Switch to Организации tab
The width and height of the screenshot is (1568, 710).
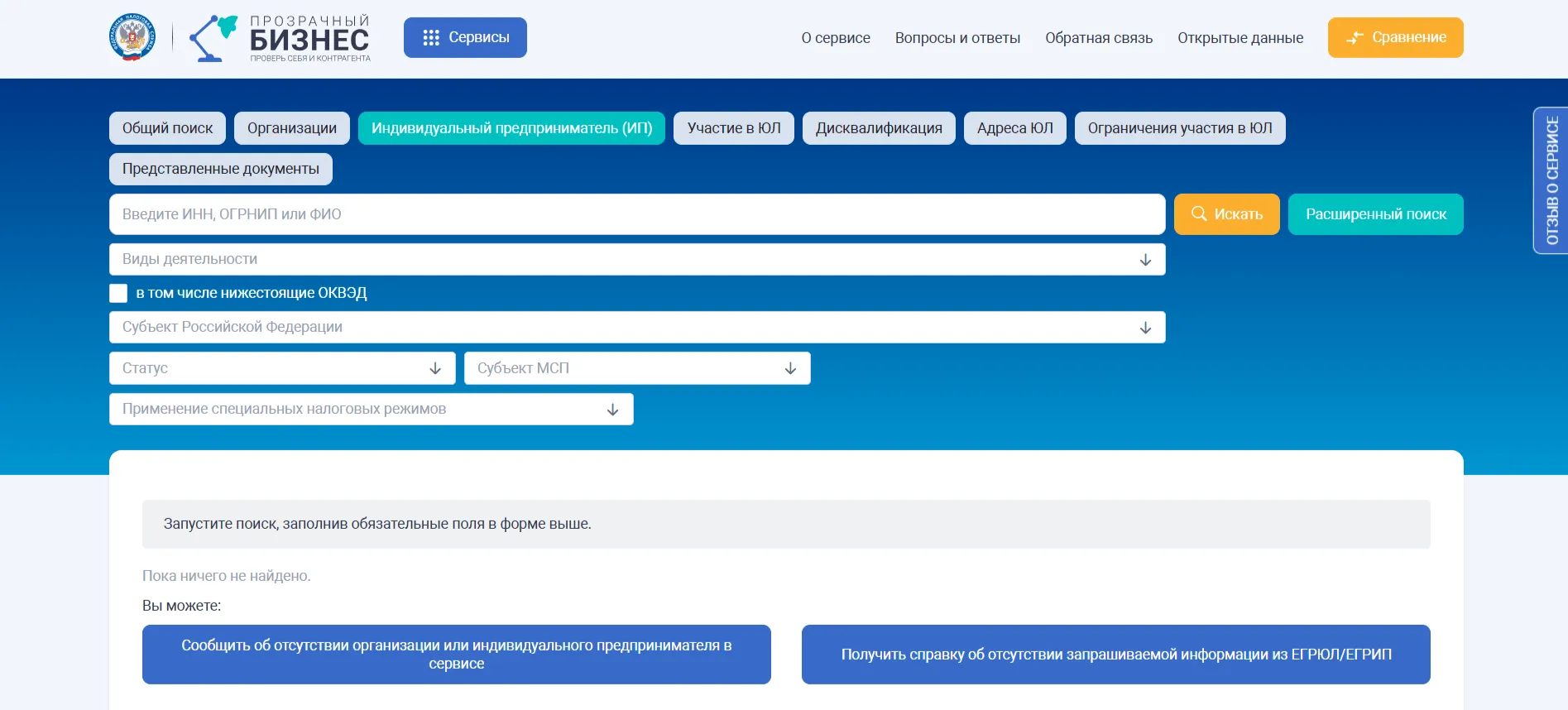(x=292, y=128)
